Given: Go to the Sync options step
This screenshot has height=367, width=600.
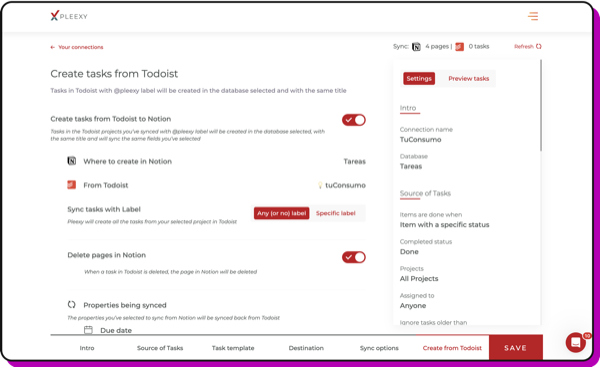Looking at the screenshot, I should coord(379,348).
